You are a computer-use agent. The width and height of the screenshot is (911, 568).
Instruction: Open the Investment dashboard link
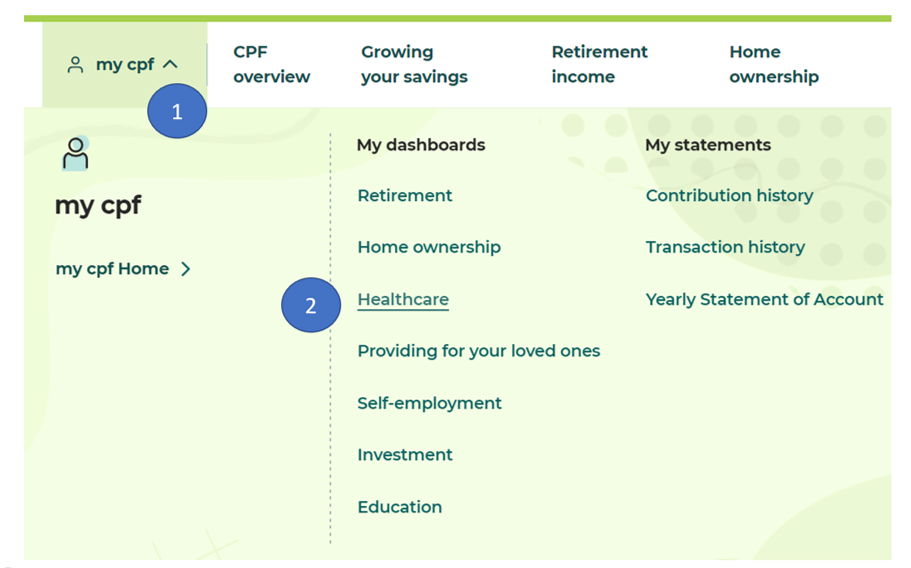405,455
